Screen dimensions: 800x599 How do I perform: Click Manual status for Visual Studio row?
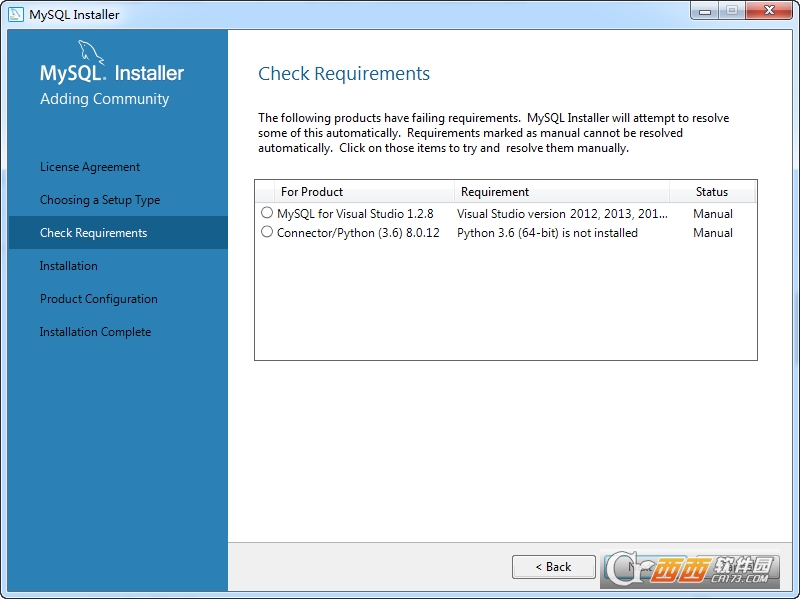[x=713, y=214]
